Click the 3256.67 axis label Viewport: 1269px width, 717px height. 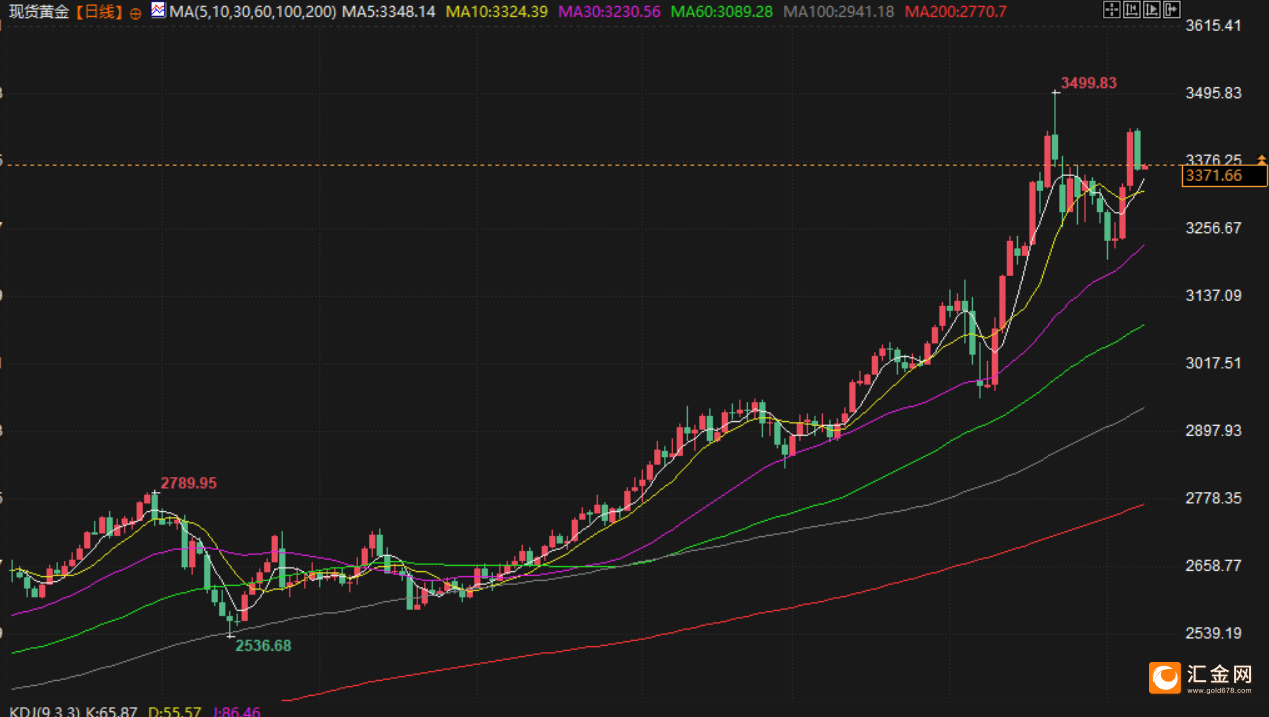1212,228
